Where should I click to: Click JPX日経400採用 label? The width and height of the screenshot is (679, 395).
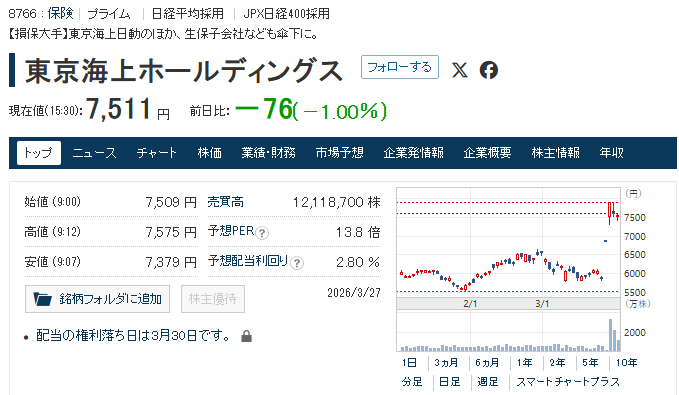click(x=286, y=14)
